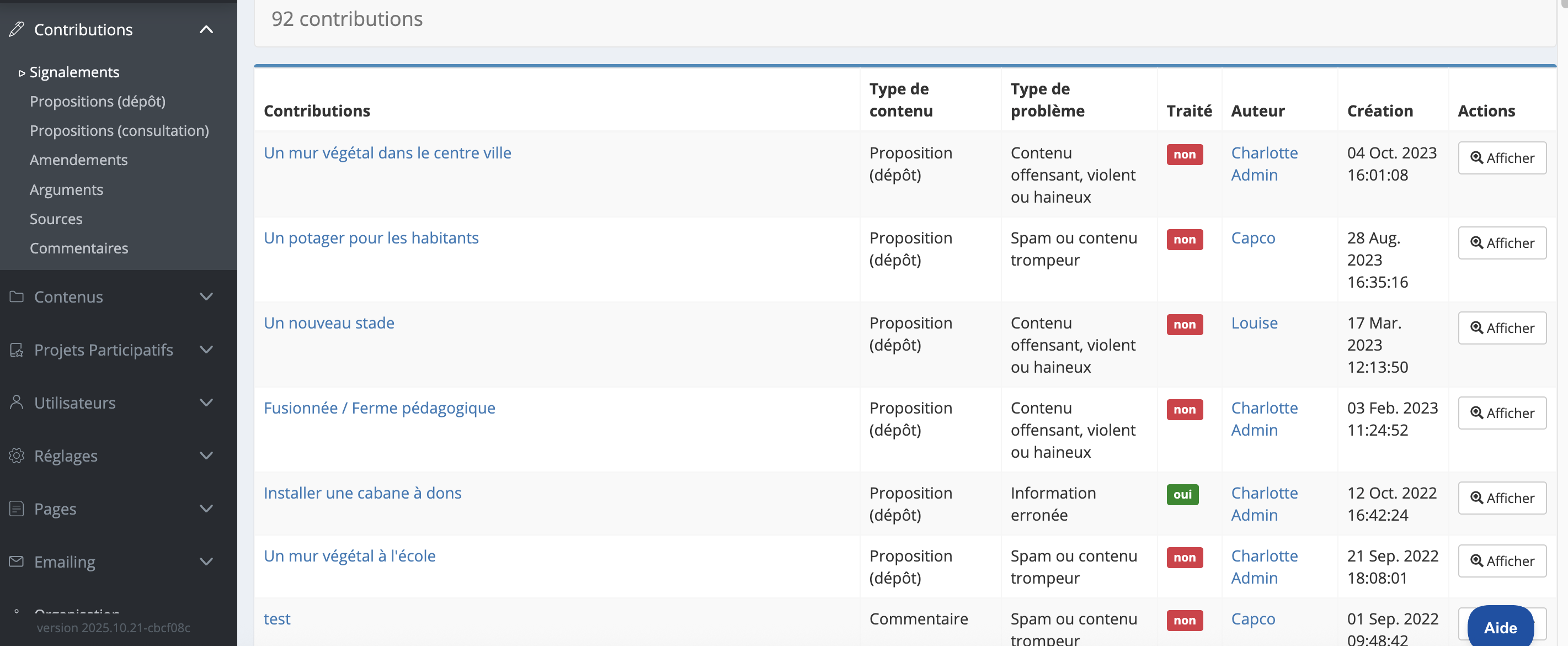
Task: Click the Emailing envelope icon
Action: [17, 562]
